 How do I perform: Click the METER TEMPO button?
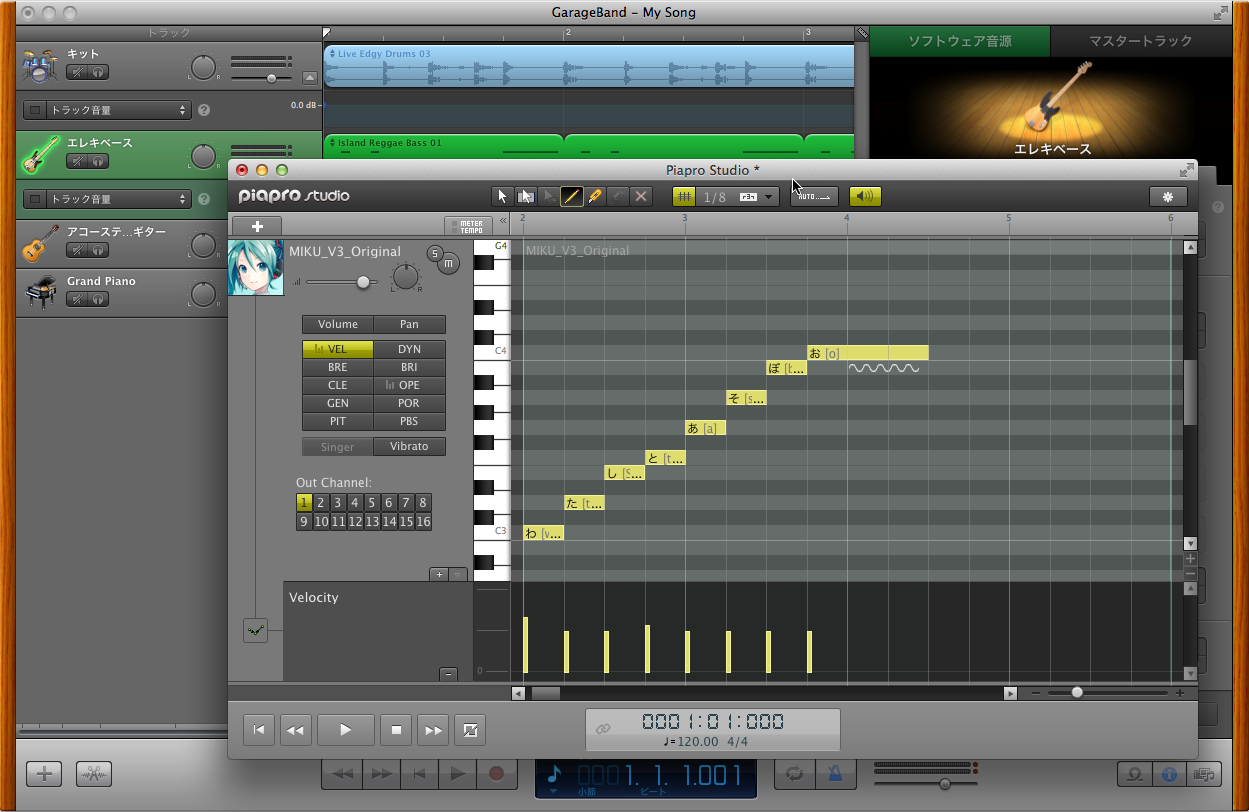click(469, 226)
